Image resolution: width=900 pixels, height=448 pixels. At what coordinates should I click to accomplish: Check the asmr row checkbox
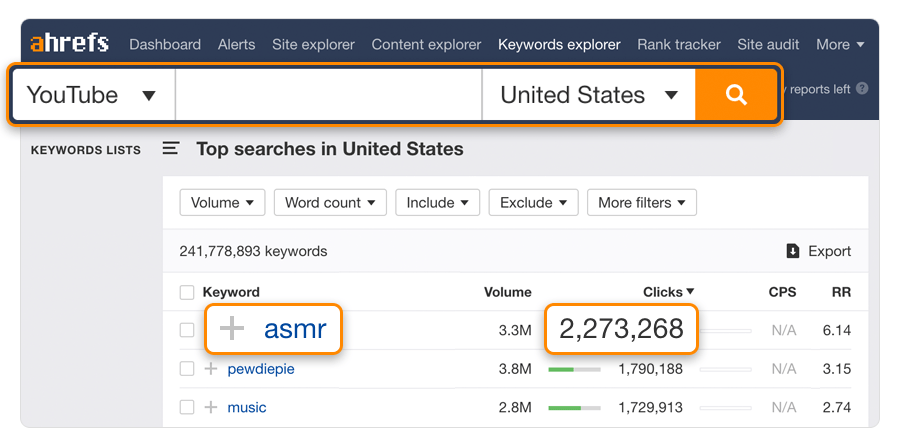click(187, 330)
